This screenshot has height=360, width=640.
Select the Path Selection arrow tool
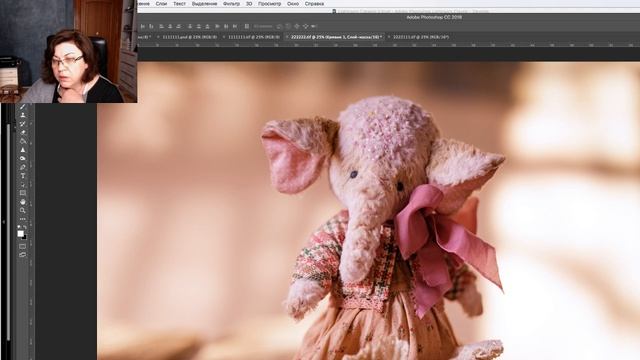point(23,184)
